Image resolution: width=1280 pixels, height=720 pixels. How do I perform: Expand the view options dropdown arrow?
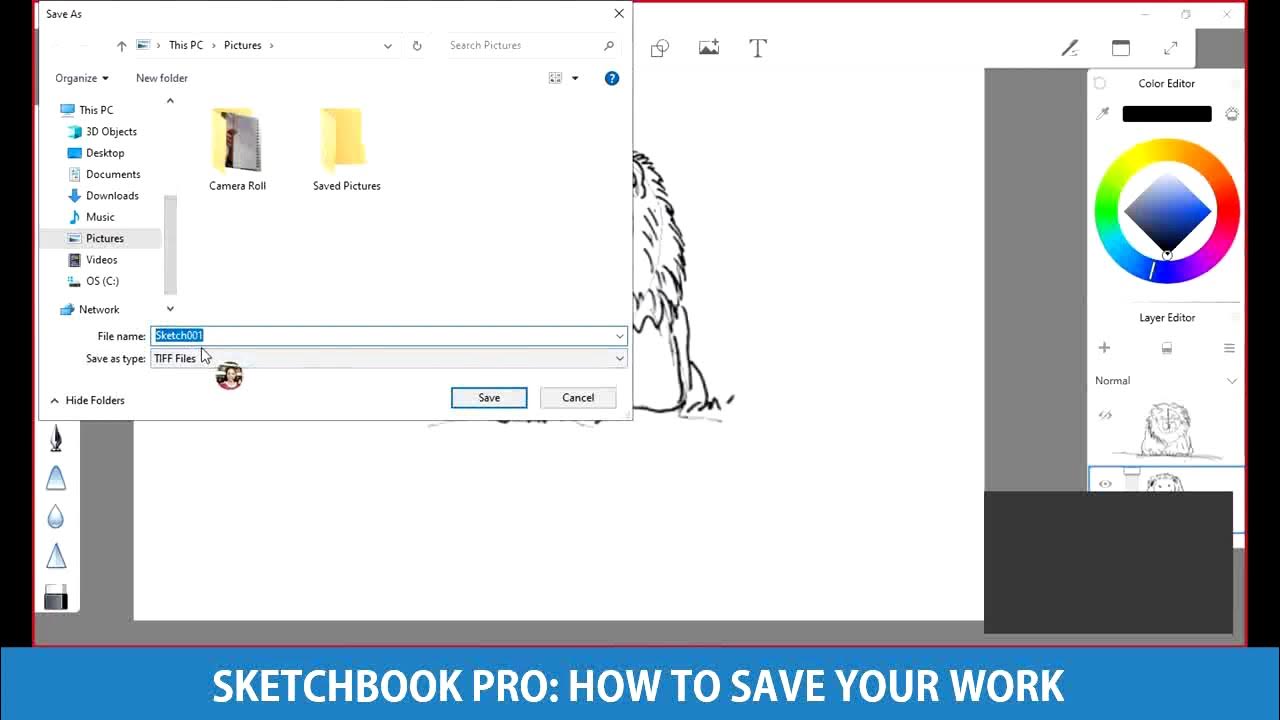[x=575, y=78]
